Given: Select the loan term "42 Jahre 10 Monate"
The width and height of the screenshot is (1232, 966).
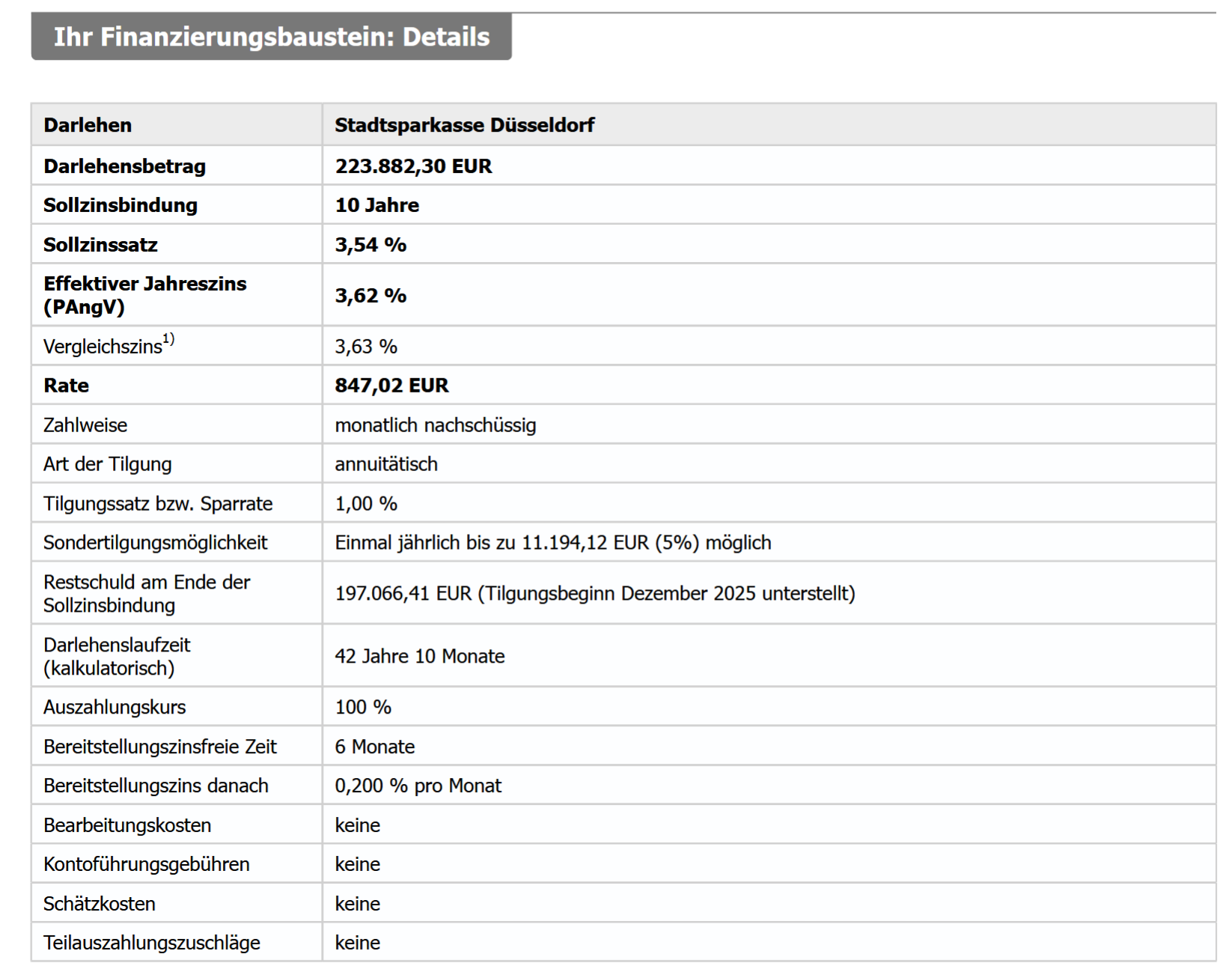Looking at the screenshot, I should 419,657.
